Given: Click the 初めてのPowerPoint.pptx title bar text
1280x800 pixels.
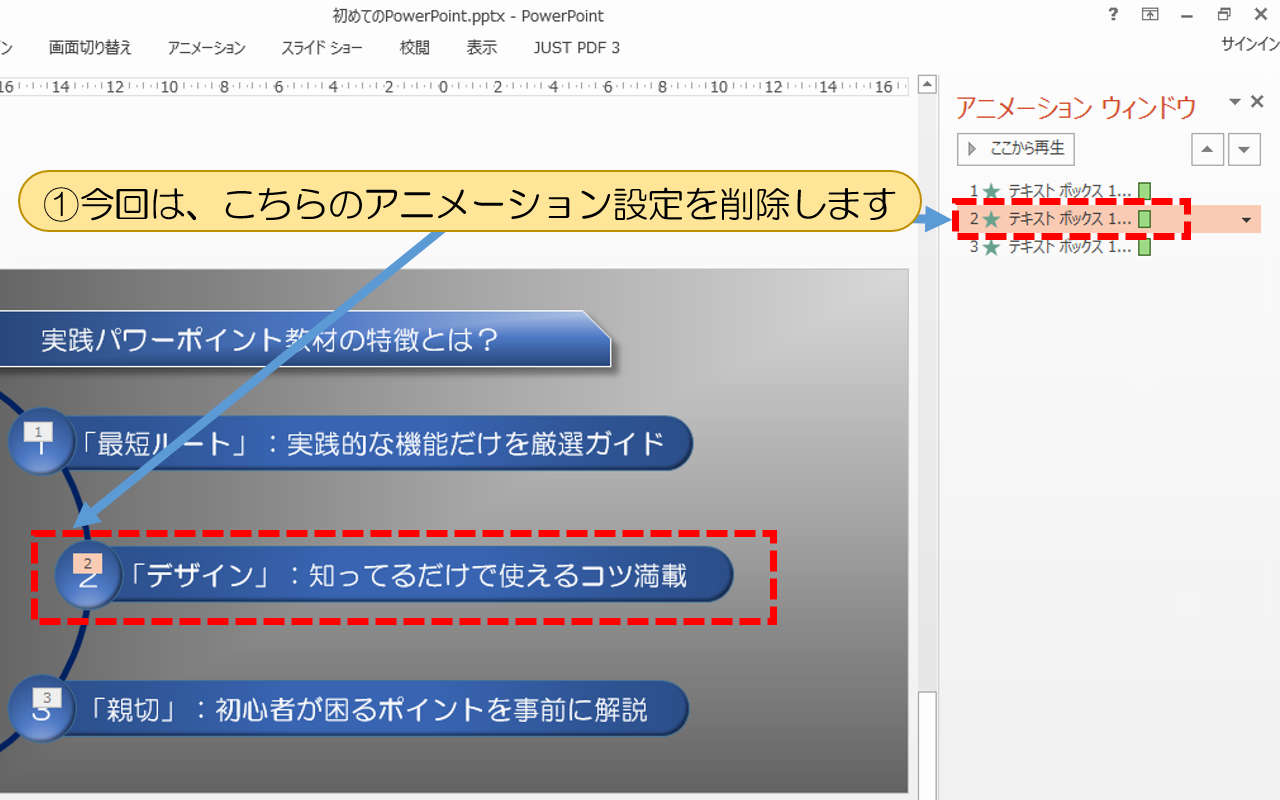Looking at the screenshot, I should [x=468, y=16].
